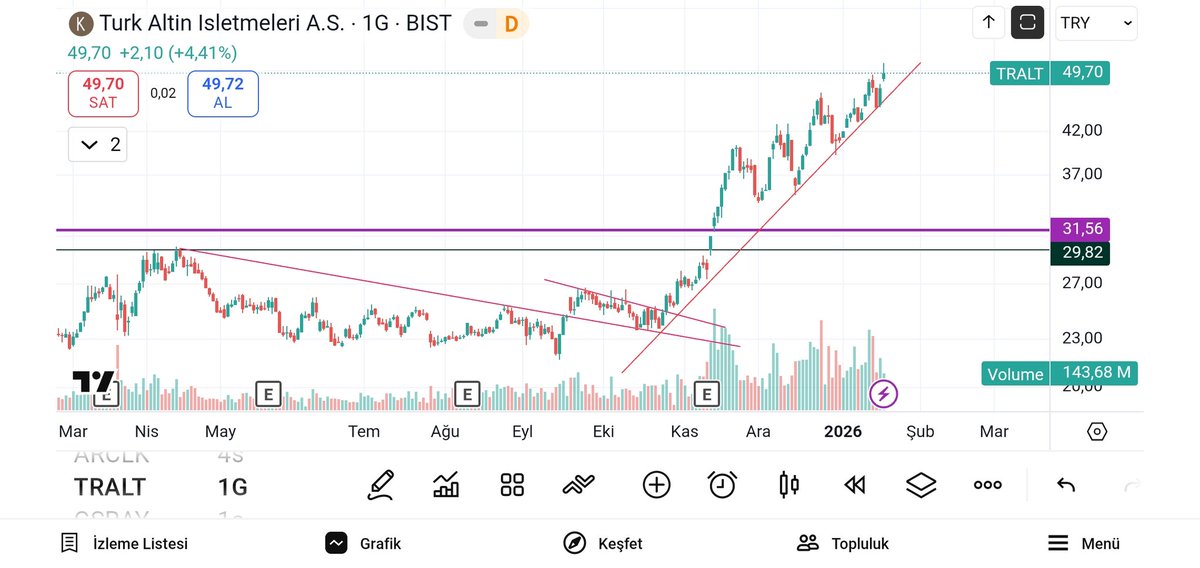Expand the collapsed indicators legend showing 2
The image size is (1200, 568).
98,145
